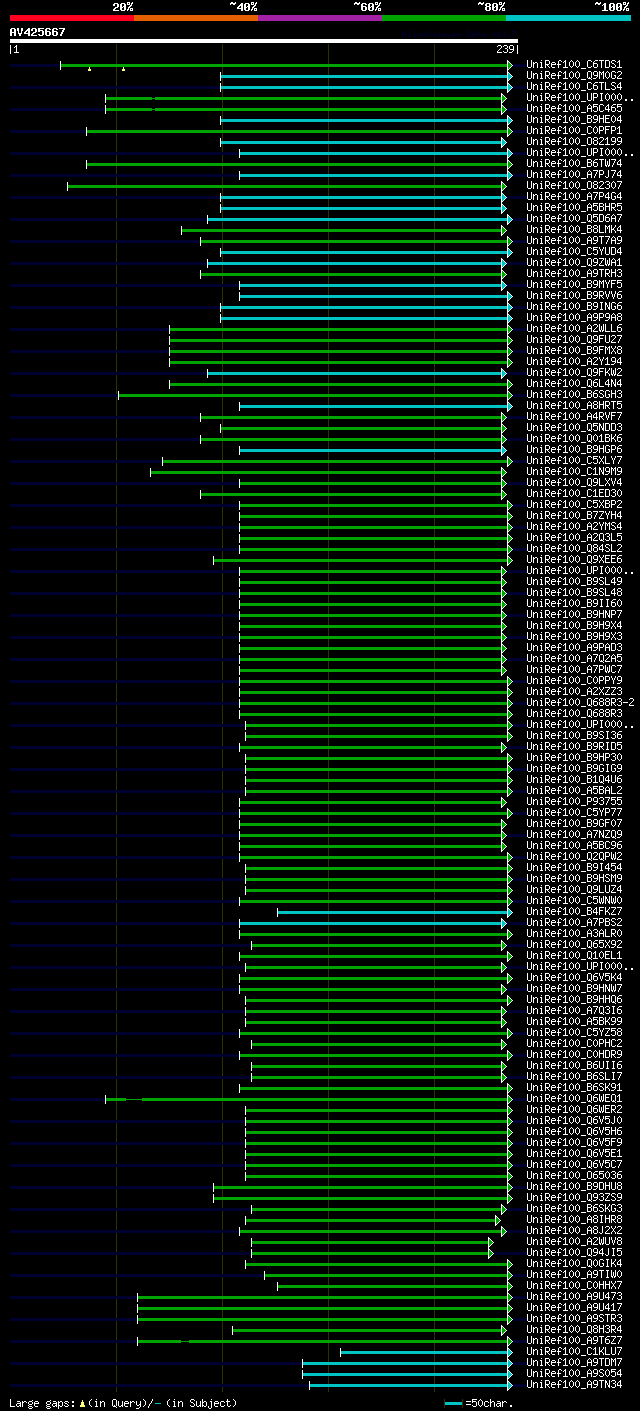Click the cyan 50char scale bar
This screenshot has height=1411, width=640.
click(454, 1403)
